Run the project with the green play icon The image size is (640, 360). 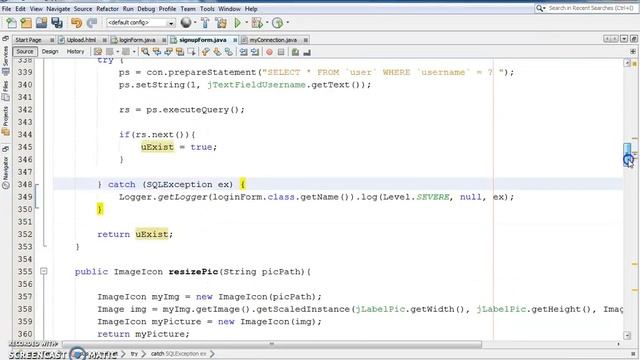237,23
